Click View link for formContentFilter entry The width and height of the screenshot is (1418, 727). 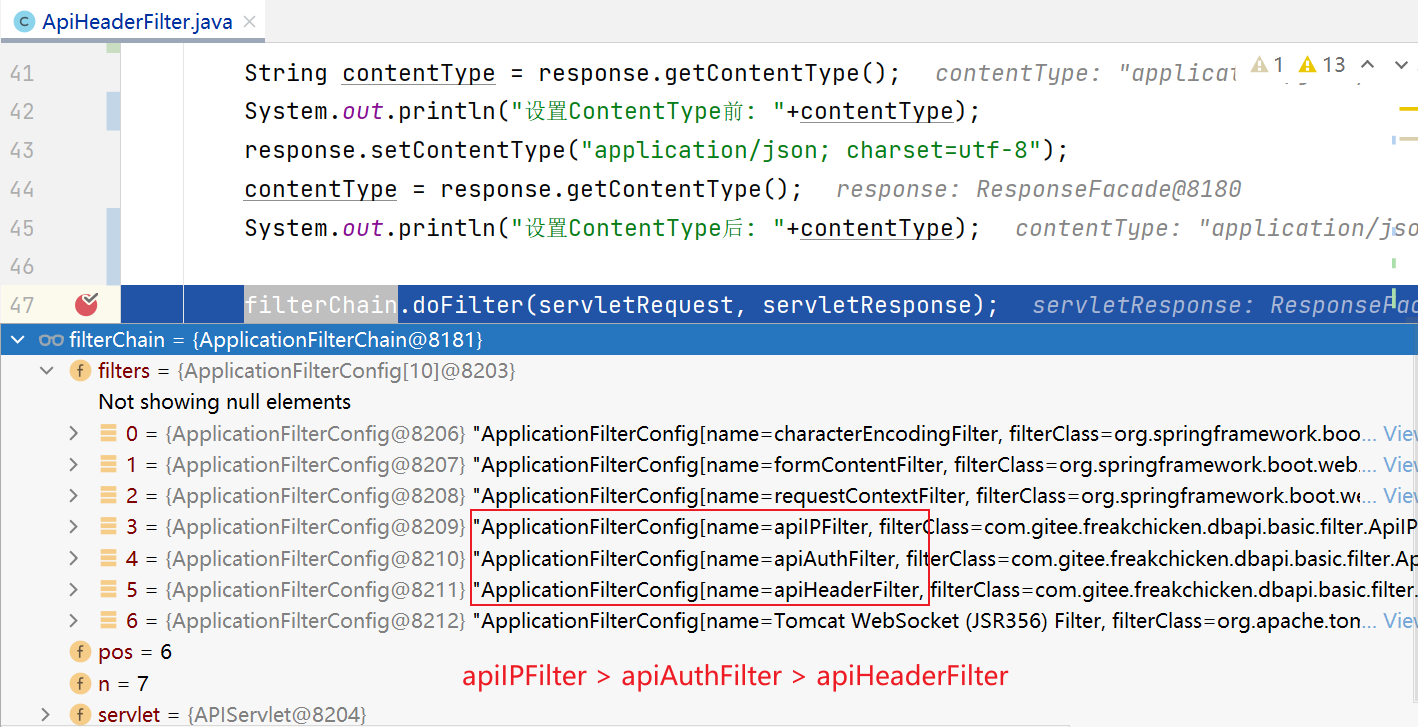(1400, 465)
